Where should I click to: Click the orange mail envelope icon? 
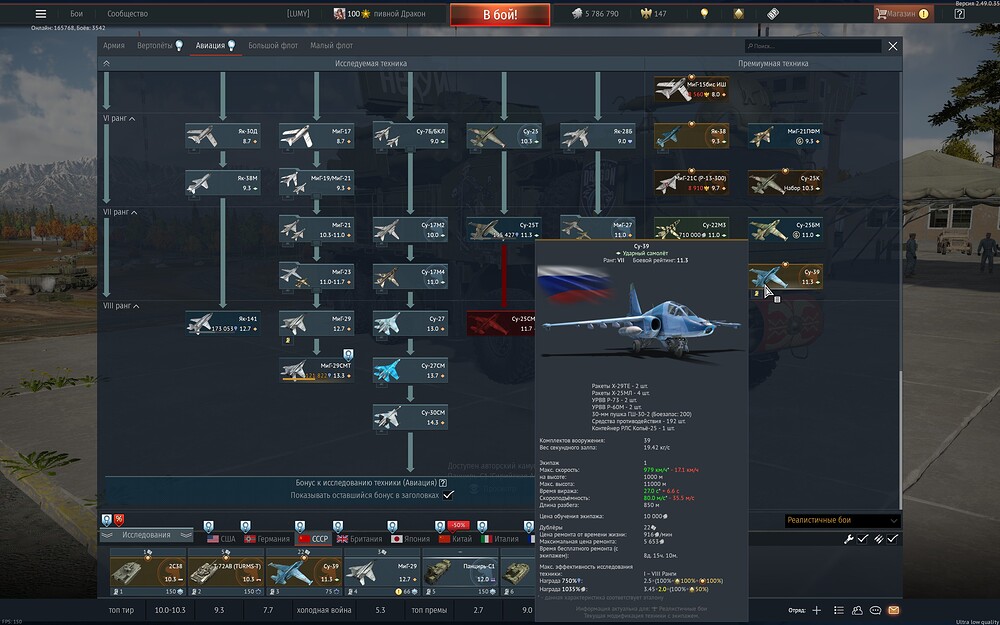893,610
